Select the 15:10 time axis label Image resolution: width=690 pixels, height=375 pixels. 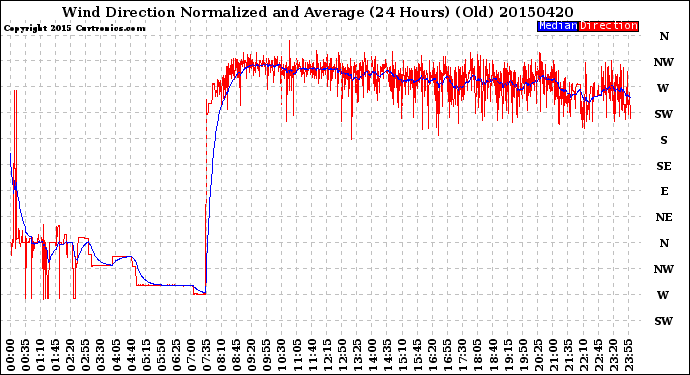coord(403,355)
